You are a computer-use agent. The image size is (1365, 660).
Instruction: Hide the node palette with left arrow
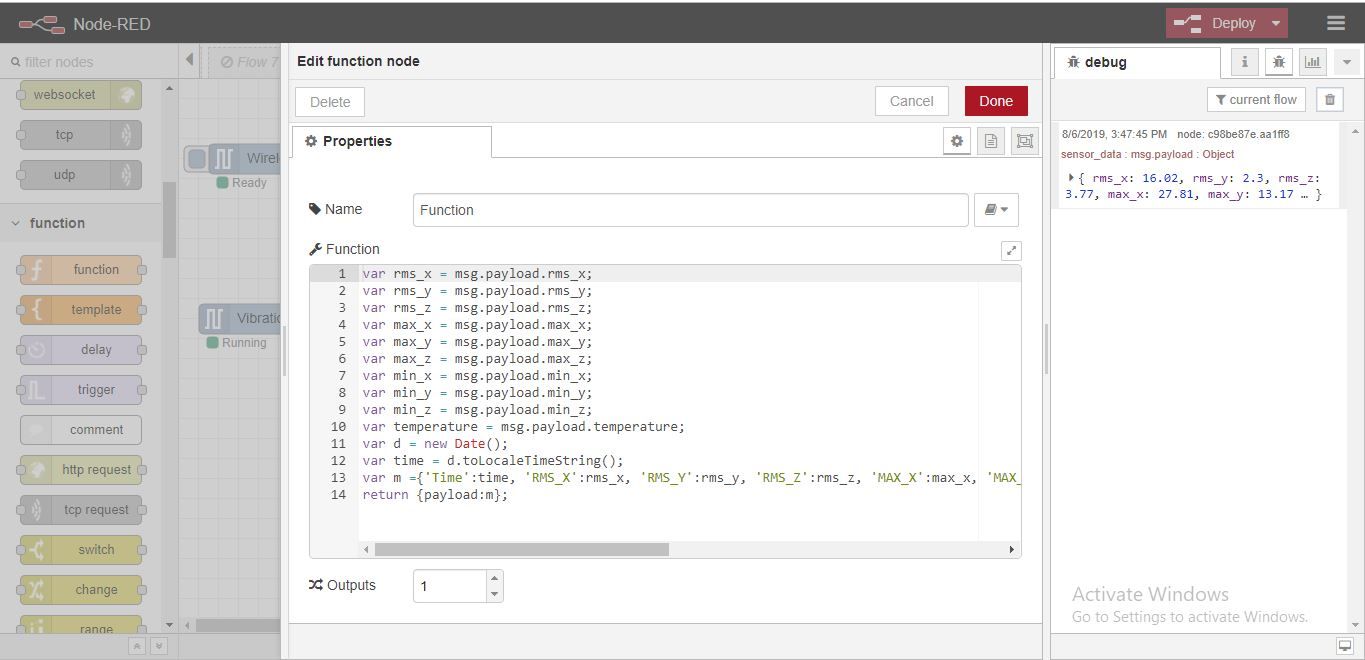[190, 61]
